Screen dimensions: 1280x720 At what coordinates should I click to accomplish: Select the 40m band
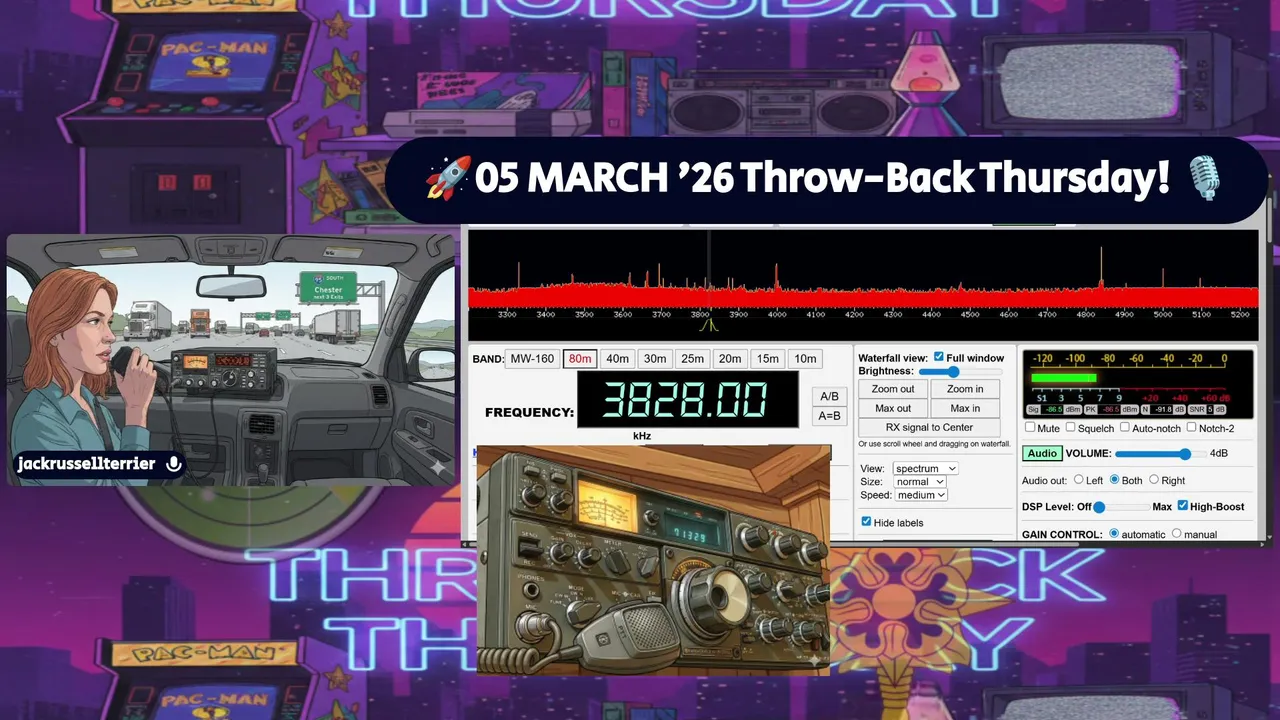pyautogui.click(x=617, y=358)
